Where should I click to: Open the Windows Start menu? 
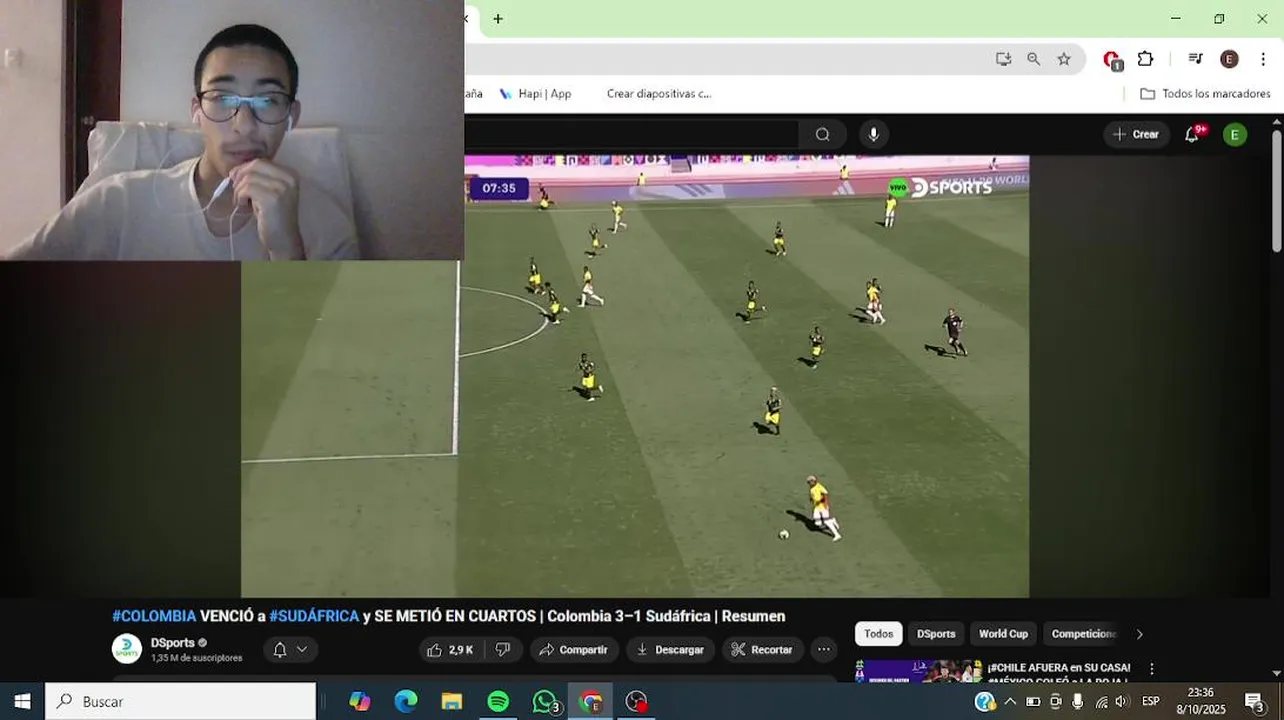[x=22, y=702]
